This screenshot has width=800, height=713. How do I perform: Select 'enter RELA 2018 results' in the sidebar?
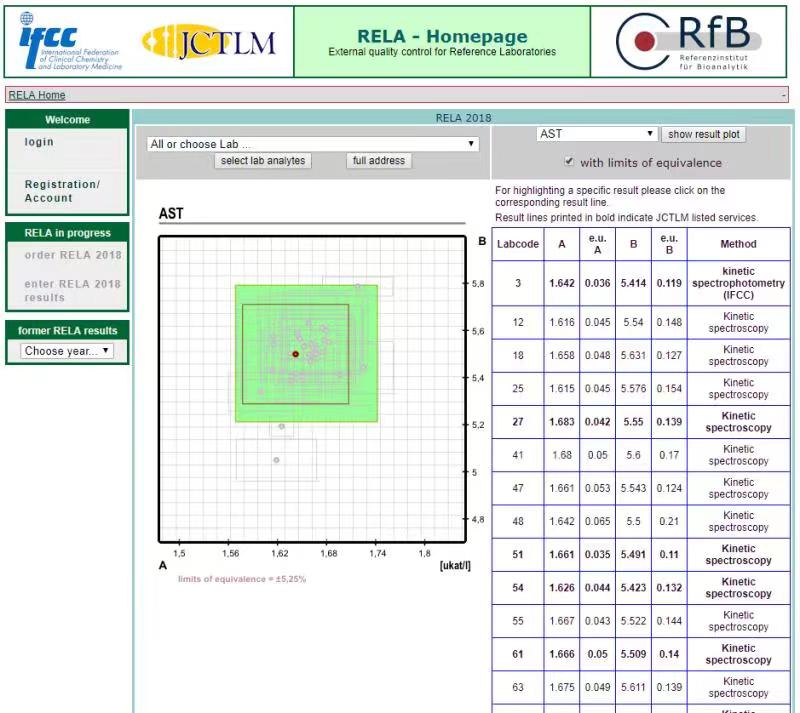tap(72, 290)
